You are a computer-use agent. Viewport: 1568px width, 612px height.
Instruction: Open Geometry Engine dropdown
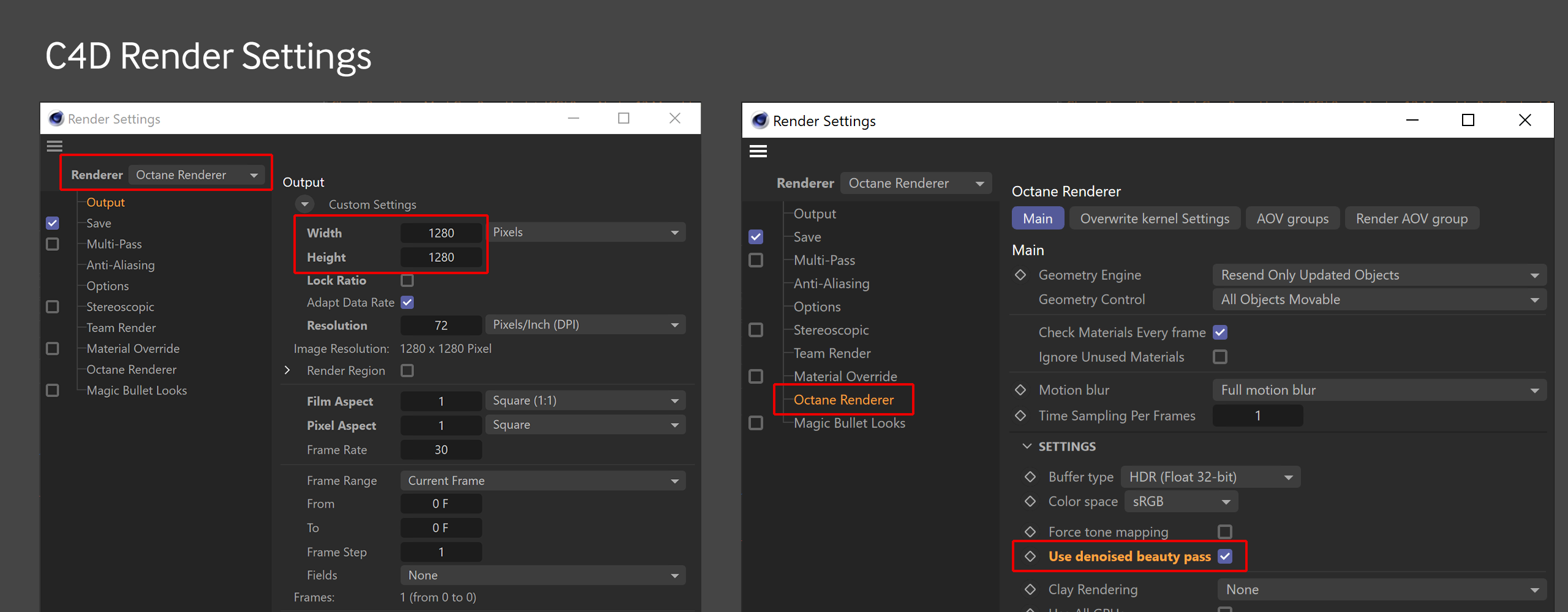pos(1379,275)
